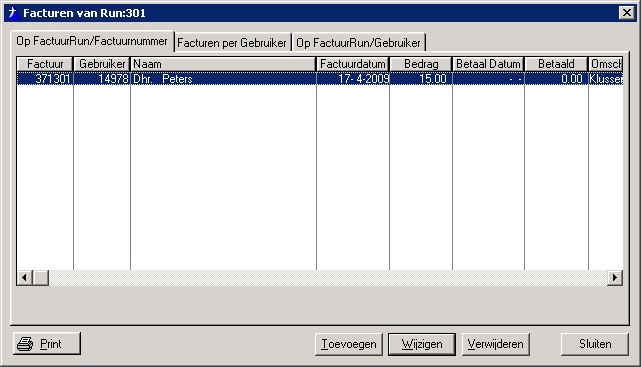Click the printer icon on Print button
This screenshot has width=641, height=367.
(25, 344)
